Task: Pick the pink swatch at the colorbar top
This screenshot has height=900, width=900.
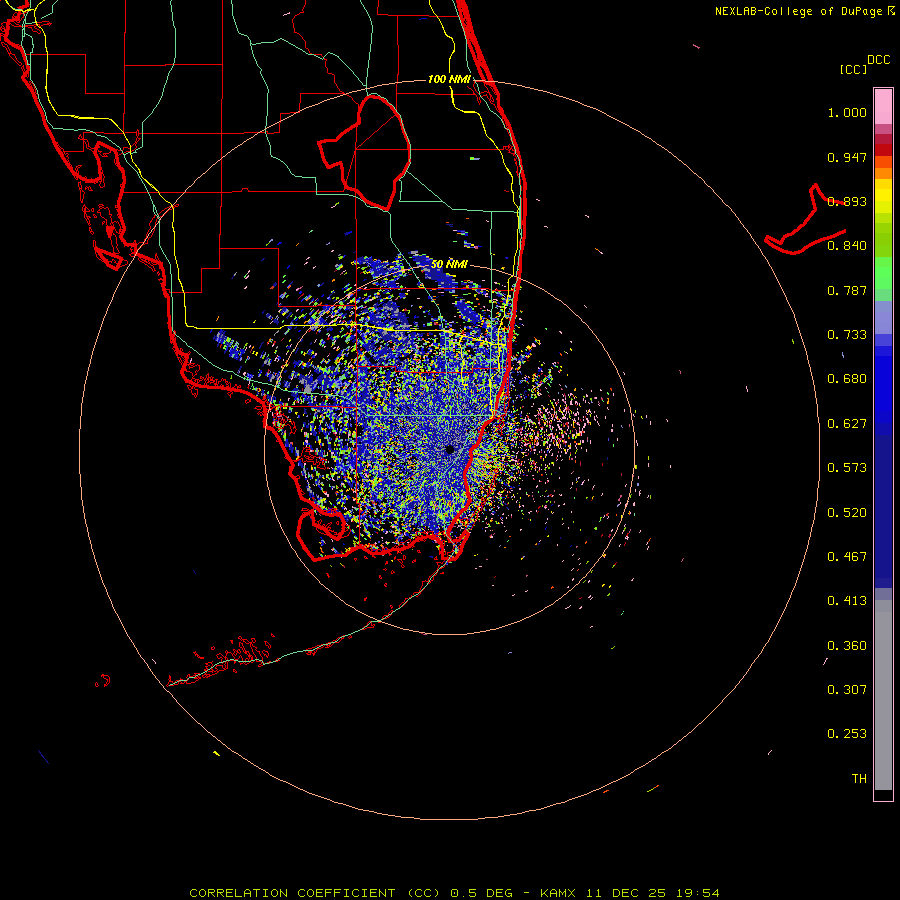Action: pos(883,106)
